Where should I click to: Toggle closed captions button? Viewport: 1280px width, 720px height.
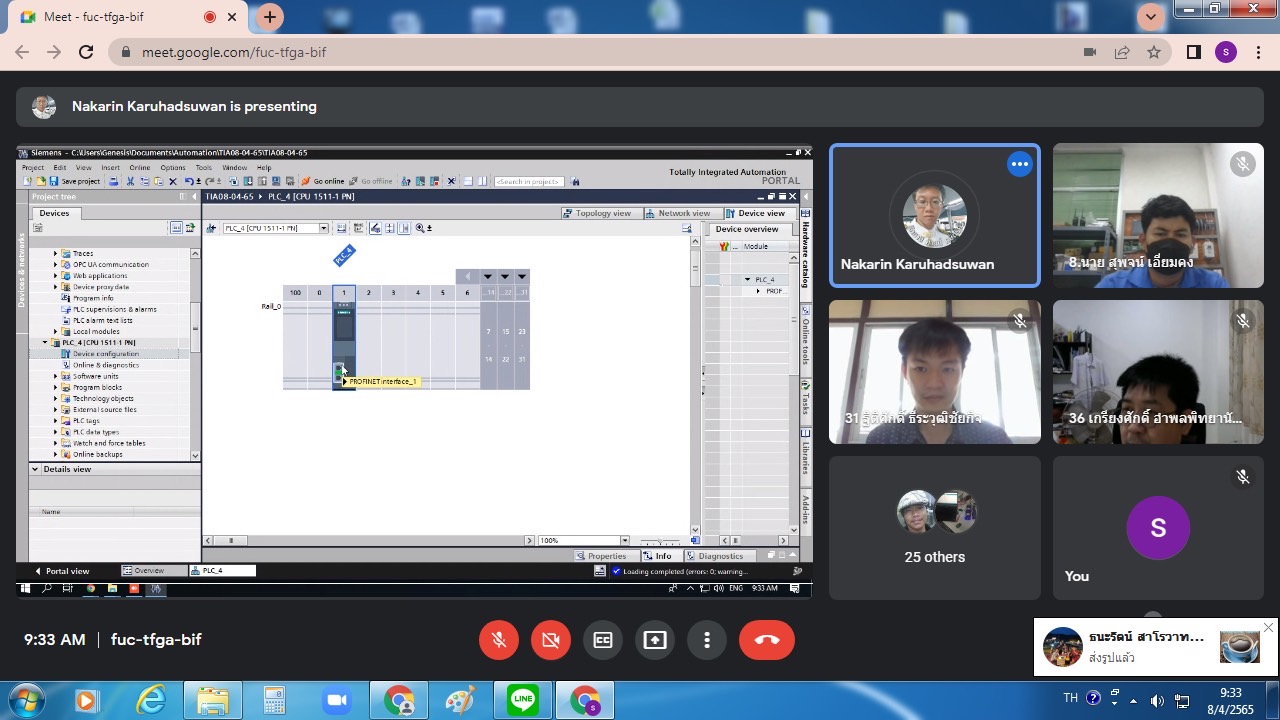pos(603,640)
